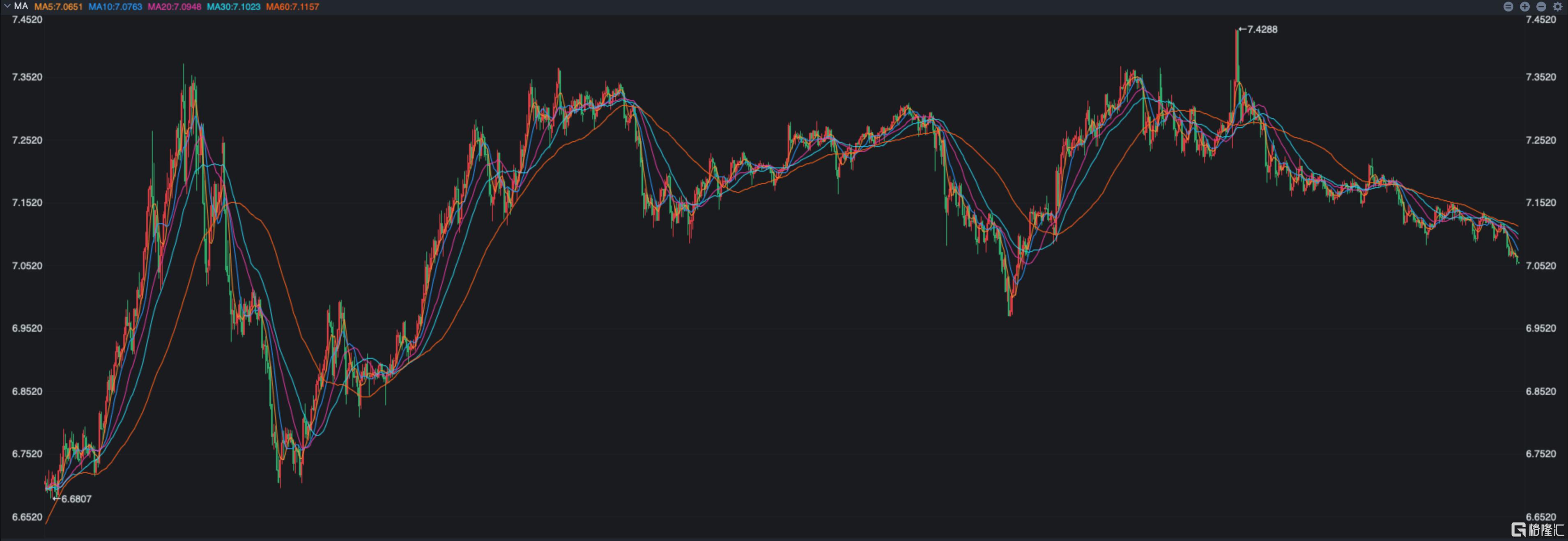This screenshot has height=541, width=1568.
Task: Click the equals-sign reset icon in the top-right
Action: pos(1508,7)
